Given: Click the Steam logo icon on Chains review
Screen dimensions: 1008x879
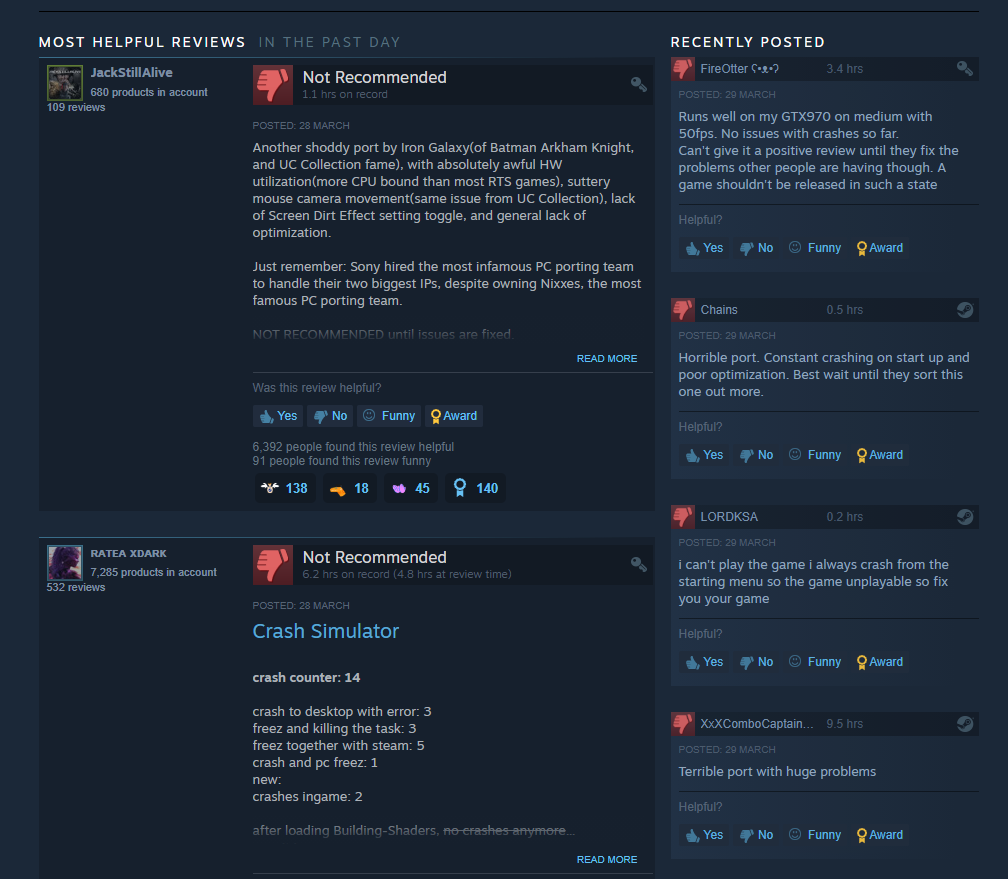Looking at the screenshot, I should pos(964,310).
